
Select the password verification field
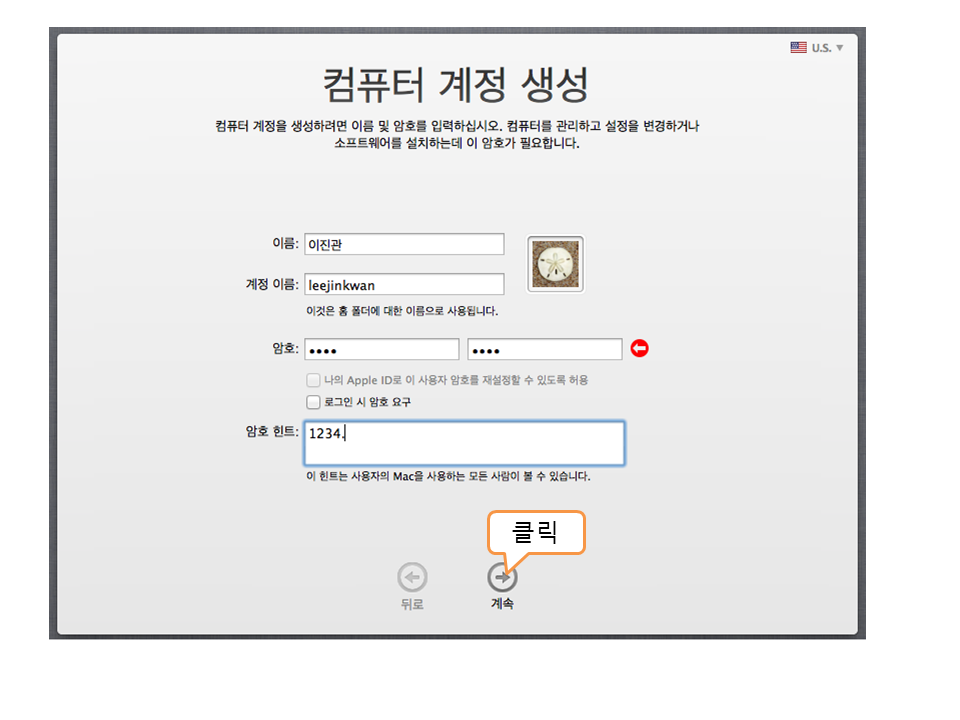544,349
